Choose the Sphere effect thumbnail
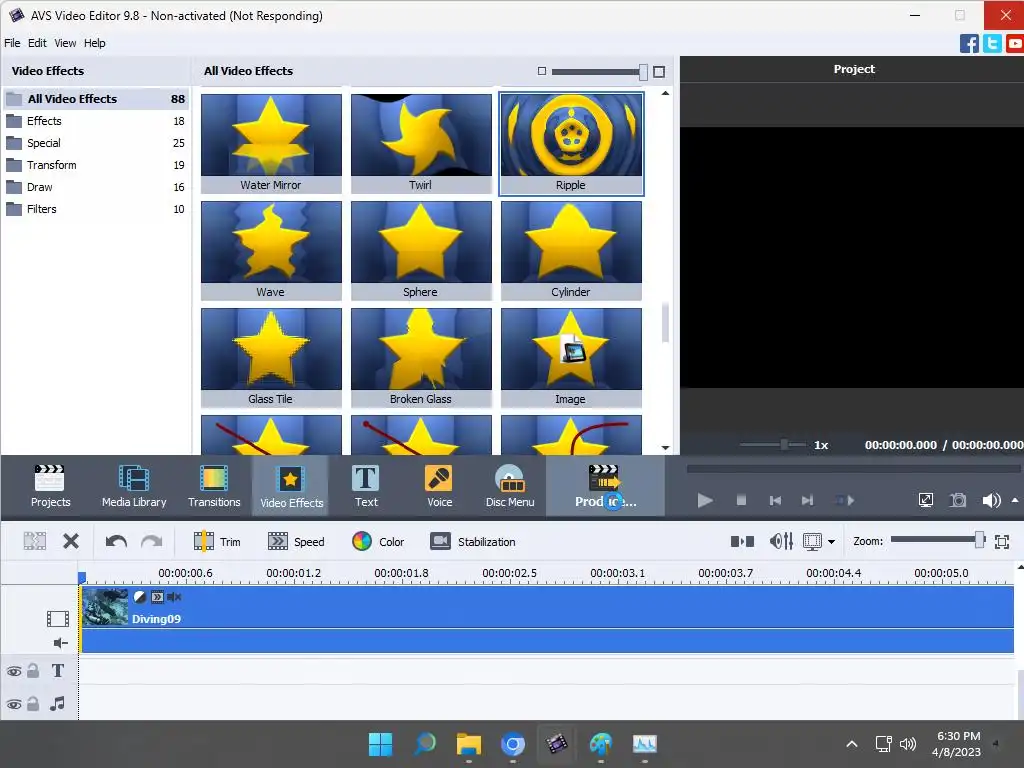Viewport: 1024px width, 768px height. pyautogui.click(x=421, y=250)
